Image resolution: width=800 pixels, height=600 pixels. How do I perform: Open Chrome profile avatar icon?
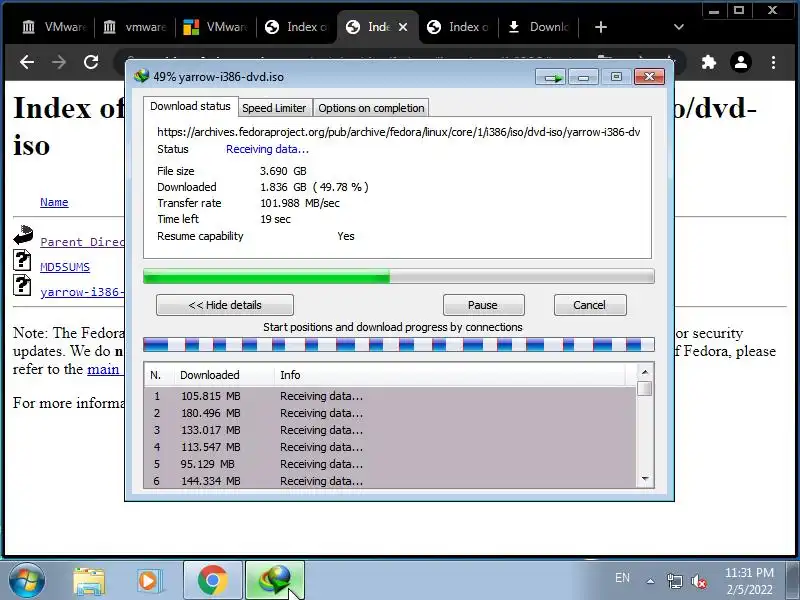[741, 62]
